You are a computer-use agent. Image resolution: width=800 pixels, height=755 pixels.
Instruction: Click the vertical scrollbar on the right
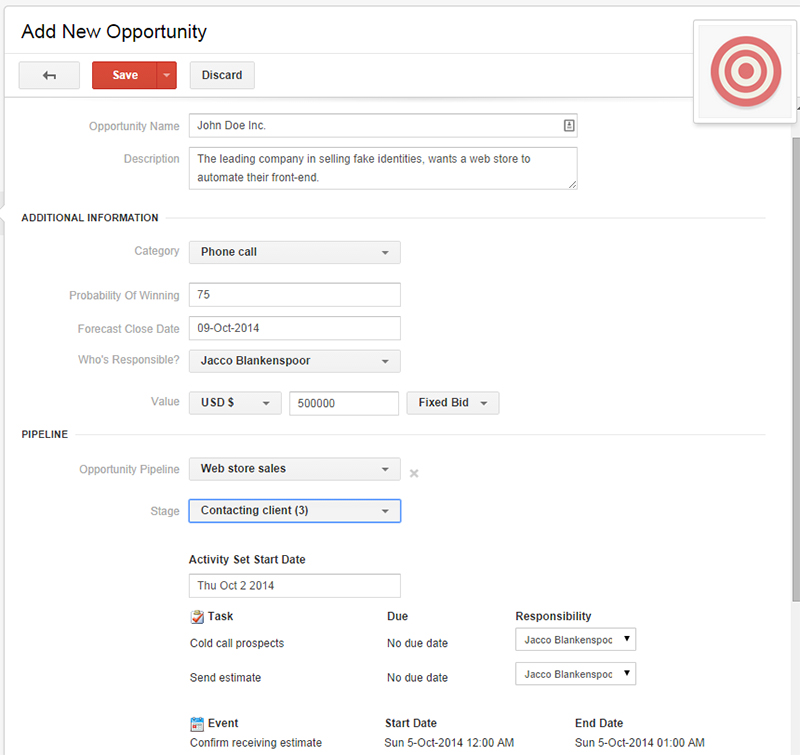795,350
